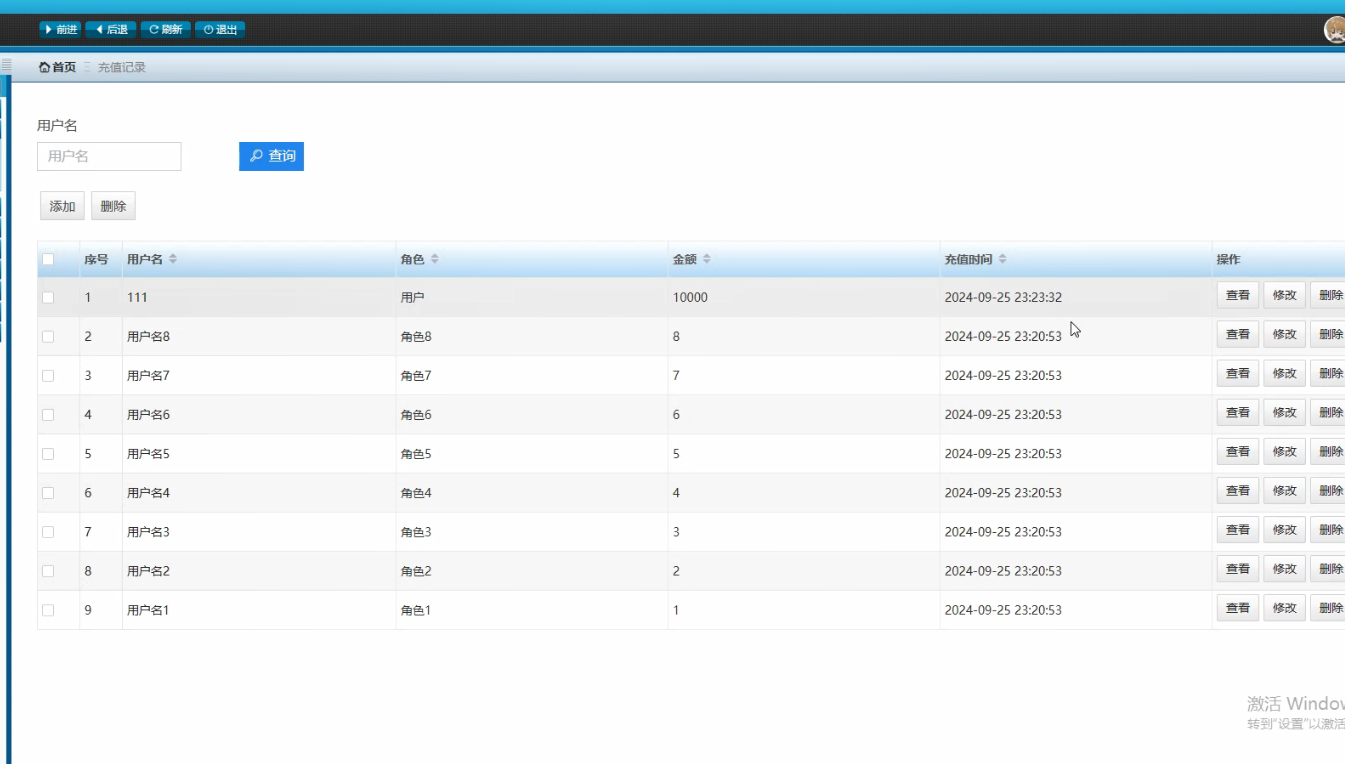
Task: Click 修改 for row 用户名5
Action: (x=1285, y=451)
